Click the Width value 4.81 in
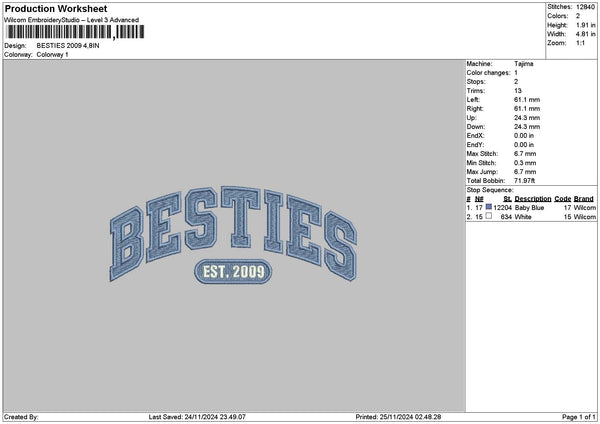Viewport: 600px width, 424px height. tap(585, 34)
